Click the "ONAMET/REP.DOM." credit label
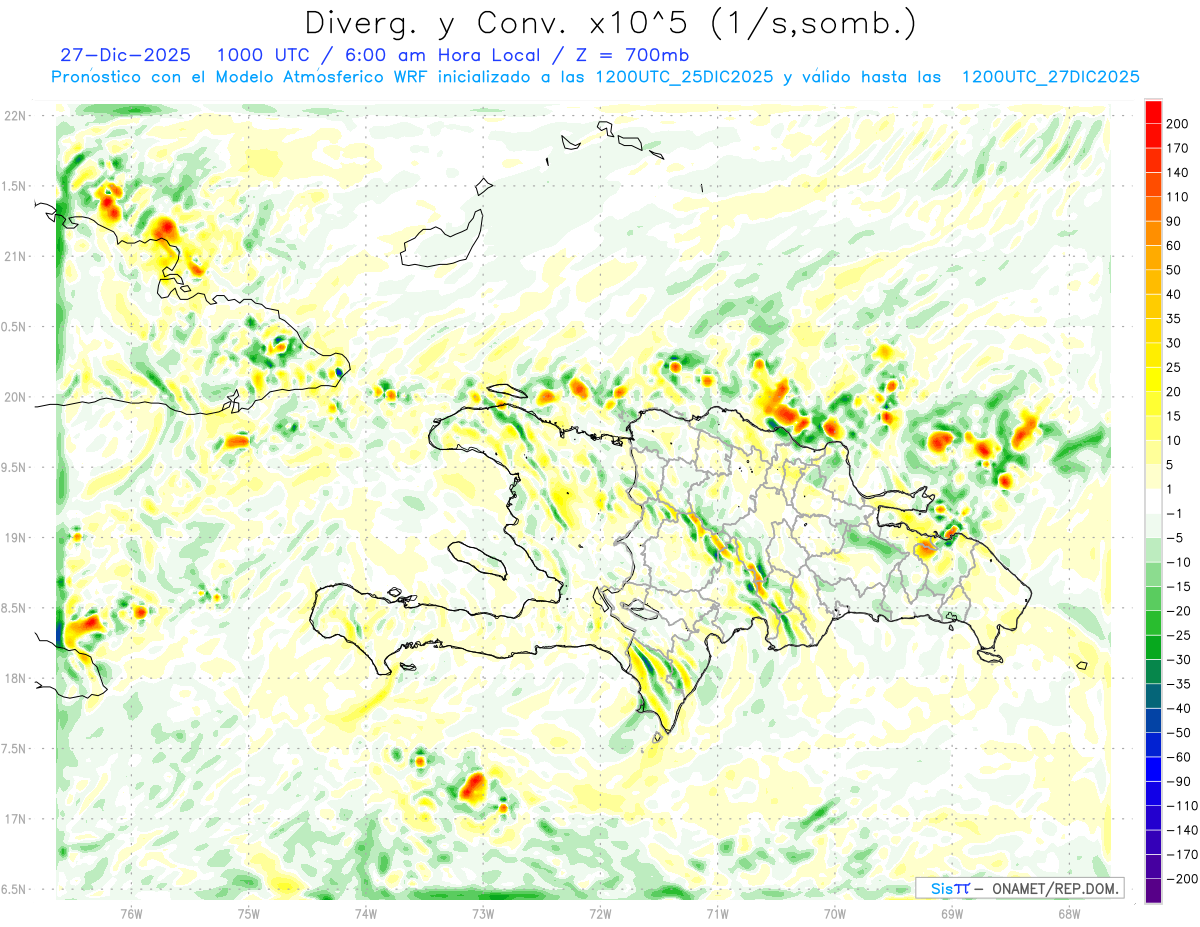The width and height of the screenshot is (1200, 927). click(1055, 888)
